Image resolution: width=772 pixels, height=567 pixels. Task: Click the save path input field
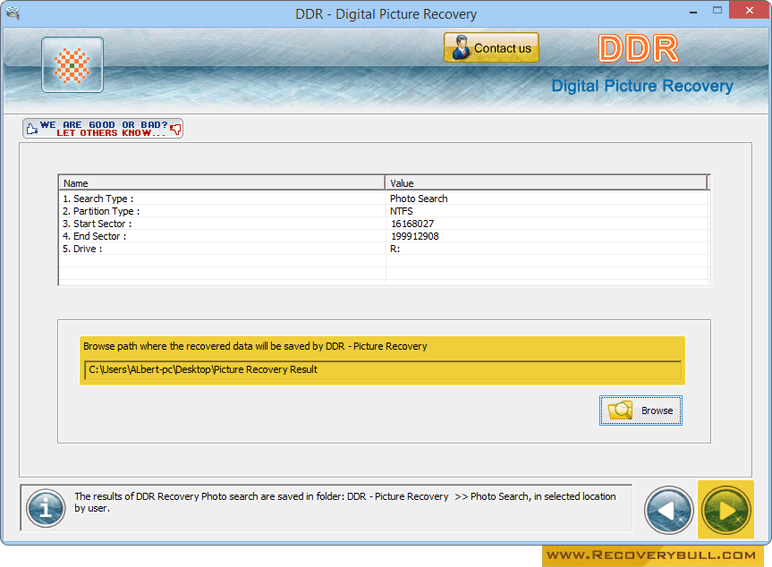click(x=383, y=370)
